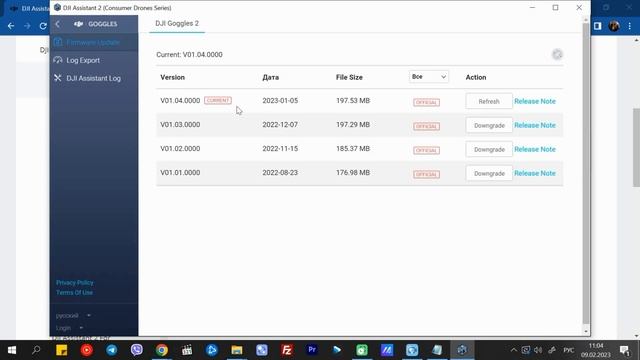Image resolution: width=640 pixels, height=360 pixels.
Task: Show hidden system tray icons
Action: pyautogui.click(x=513, y=350)
